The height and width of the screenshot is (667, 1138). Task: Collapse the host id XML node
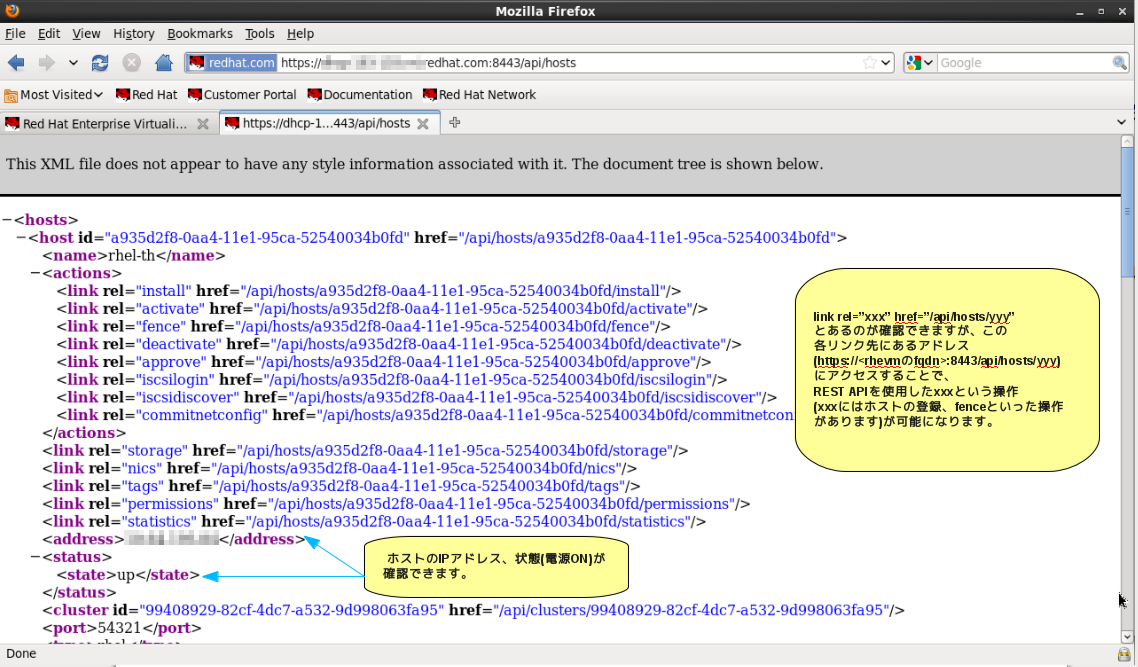21,237
